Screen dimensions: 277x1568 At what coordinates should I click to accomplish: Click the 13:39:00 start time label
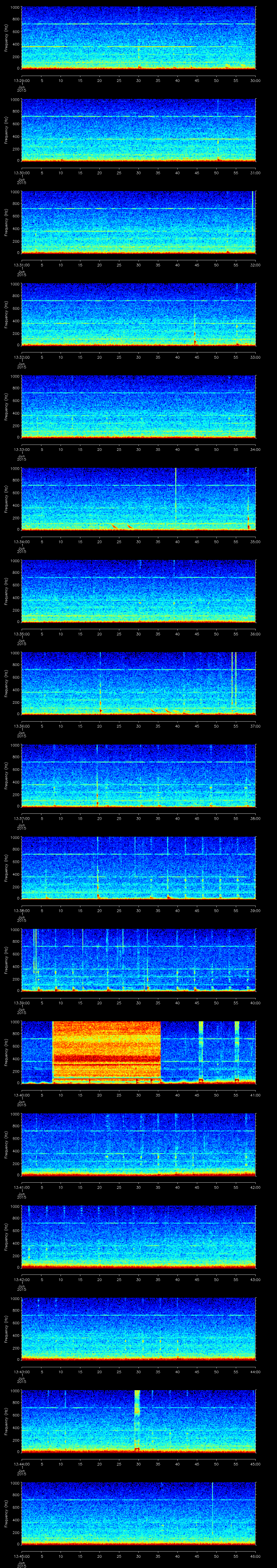tap(21, 1004)
